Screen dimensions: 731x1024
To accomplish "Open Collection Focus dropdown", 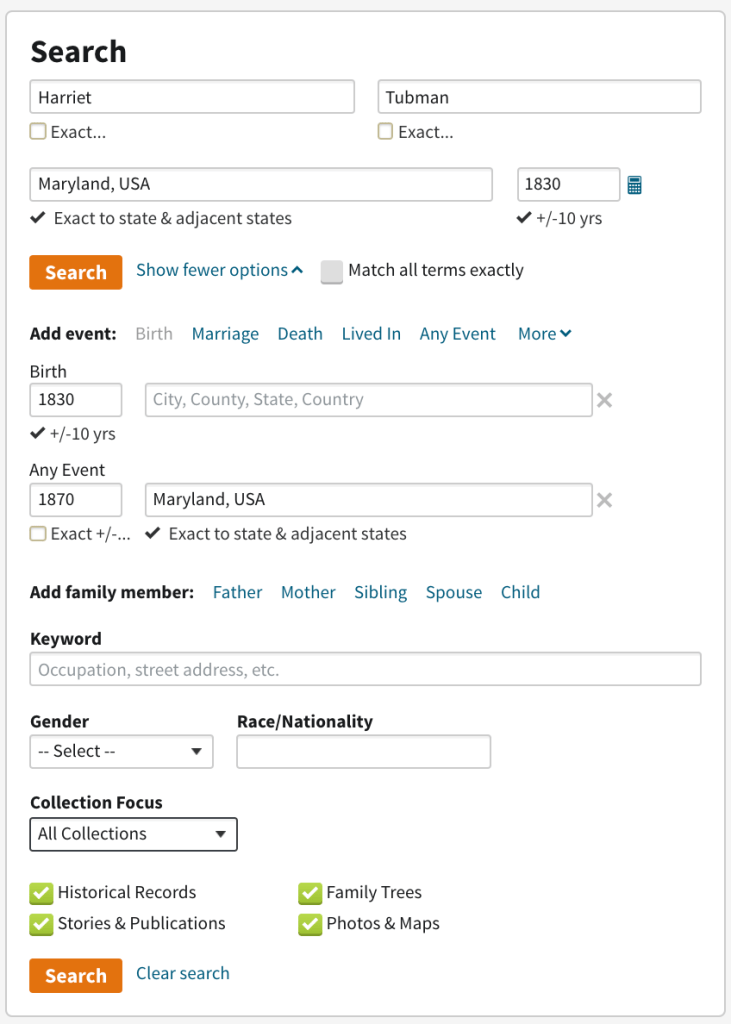I will (133, 834).
